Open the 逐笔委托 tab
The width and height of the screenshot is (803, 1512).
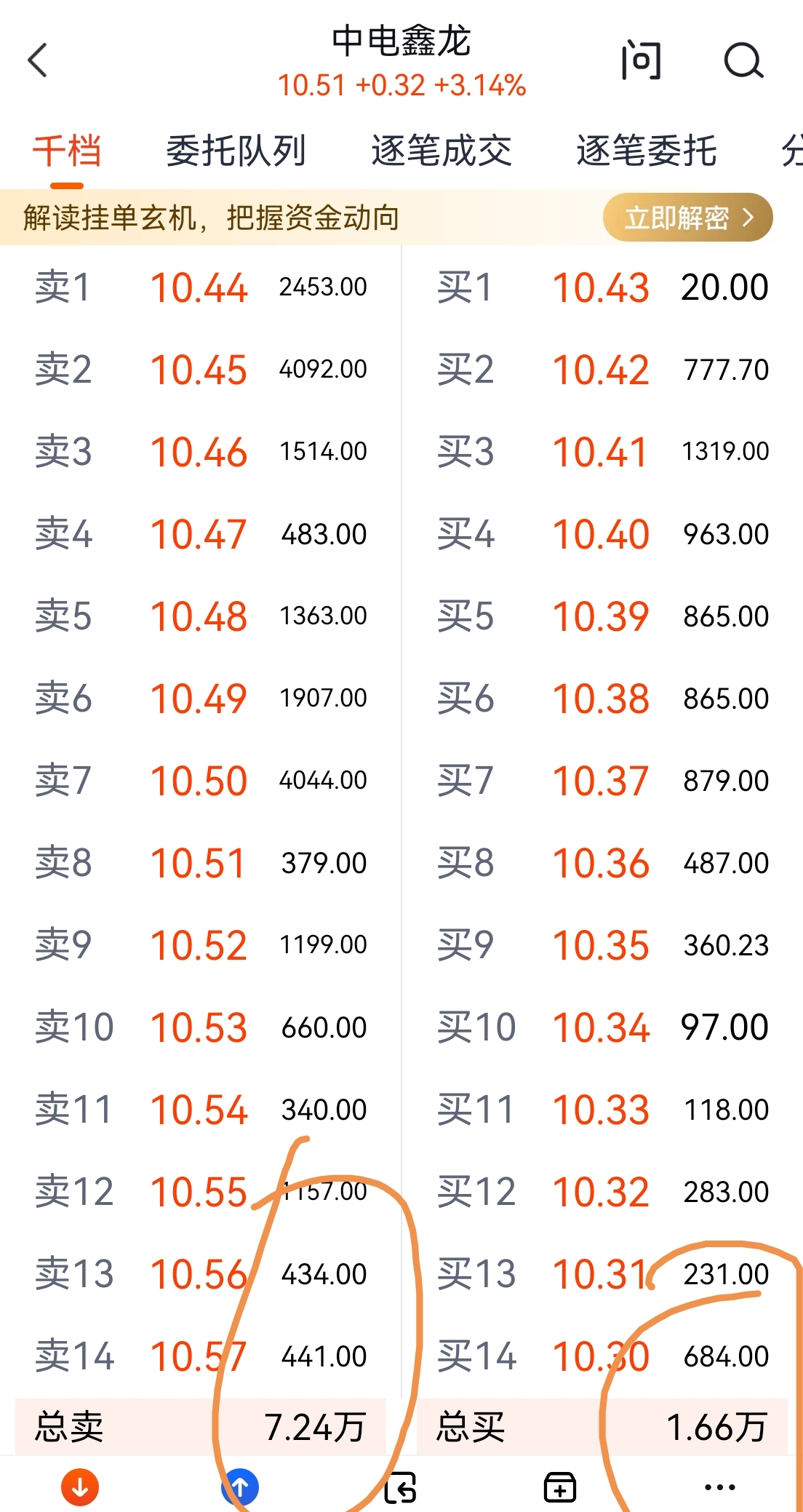tap(646, 151)
